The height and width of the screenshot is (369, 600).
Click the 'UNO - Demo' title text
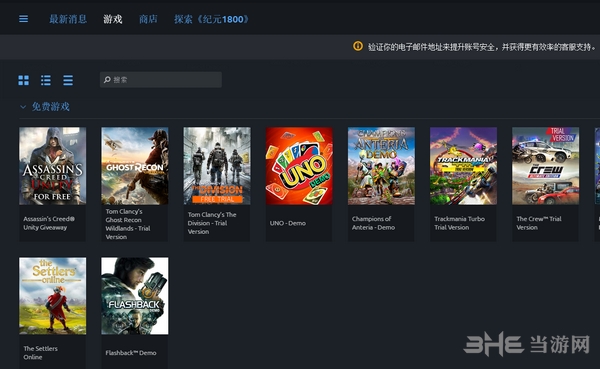(x=288, y=223)
